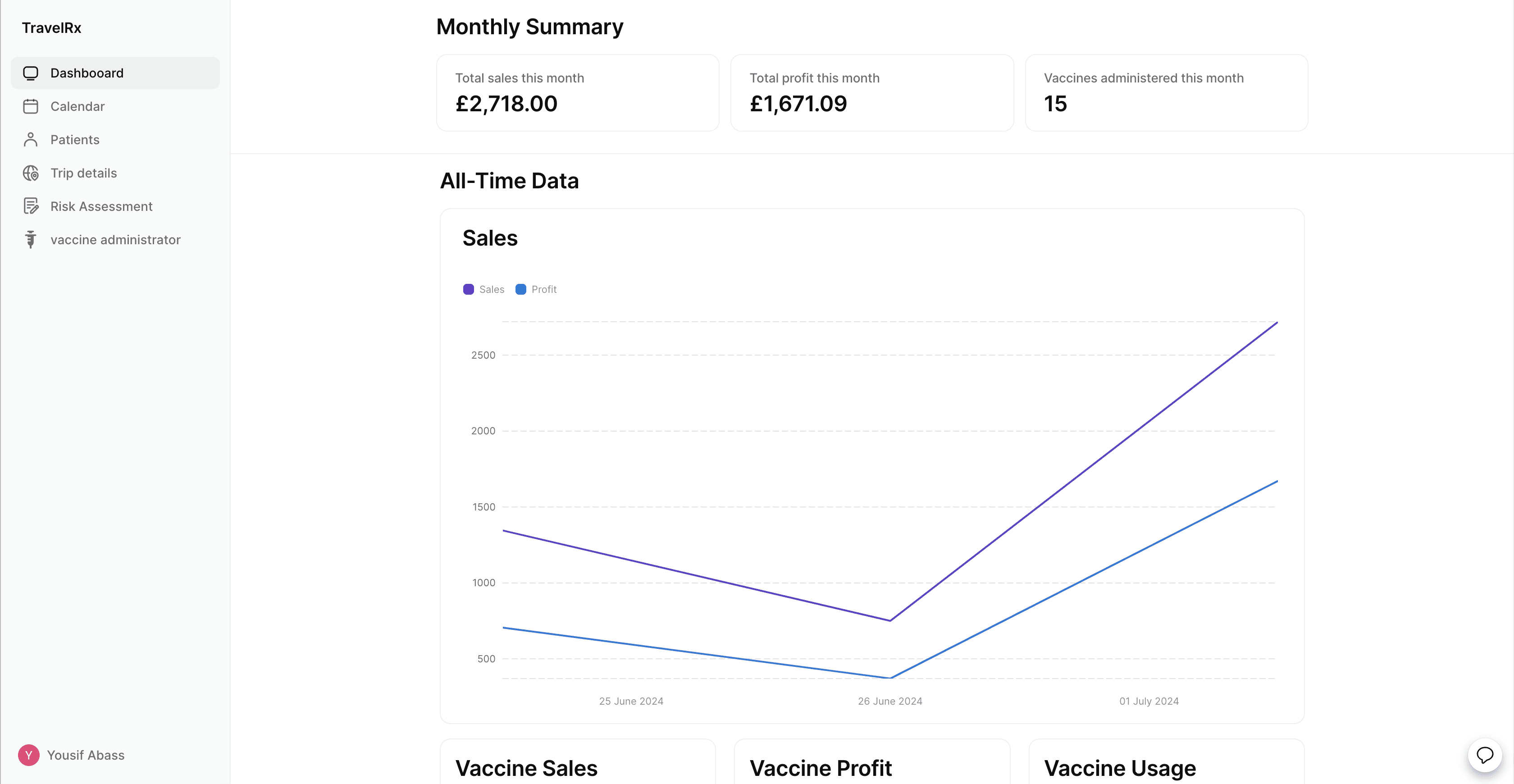Click the Vaccines administered this month card
1514x784 pixels.
tap(1166, 93)
